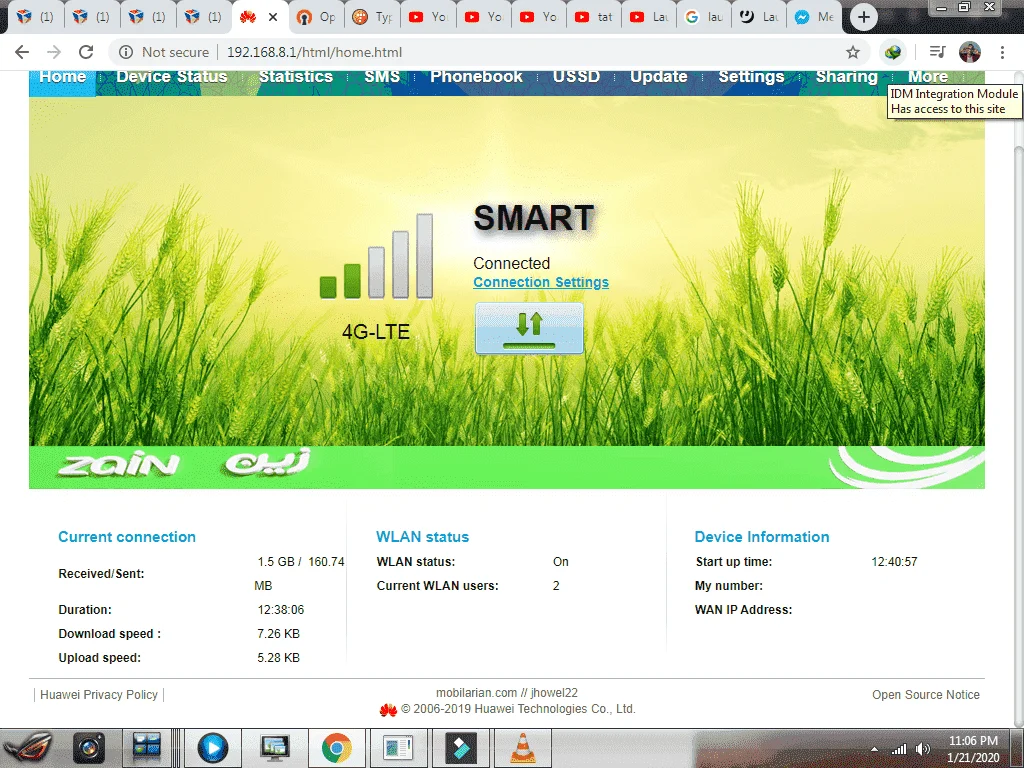This screenshot has height=768, width=1024.
Task: Switch to the first (1) tab
Action: click(36, 17)
